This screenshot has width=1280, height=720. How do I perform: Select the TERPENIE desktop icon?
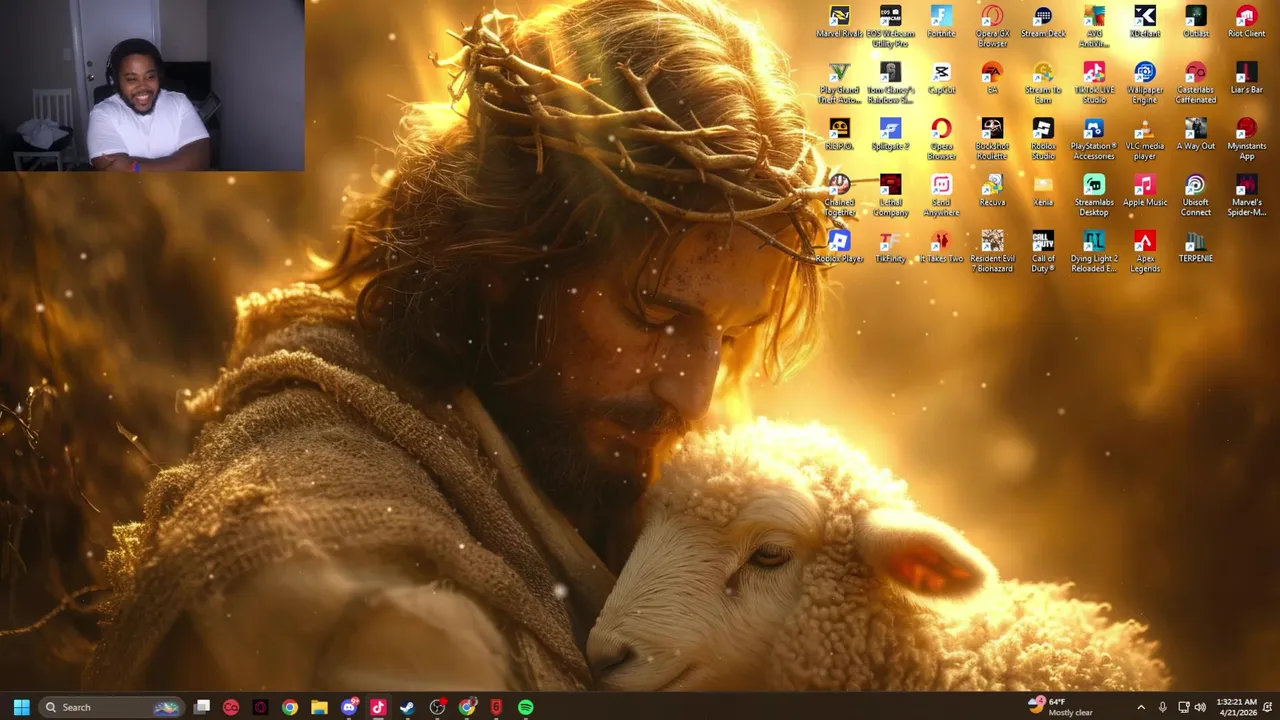tap(1196, 246)
